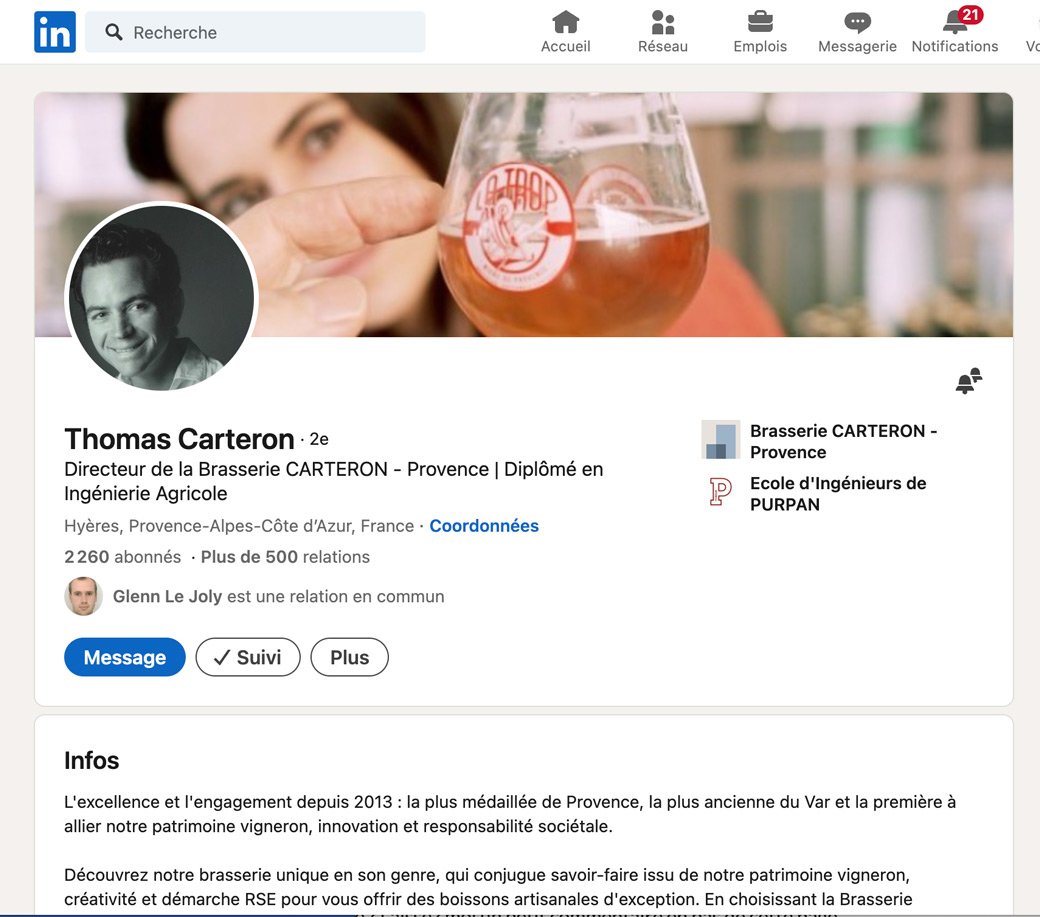Select the Emplois menu entry
1040x917 pixels.
coord(759,45)
